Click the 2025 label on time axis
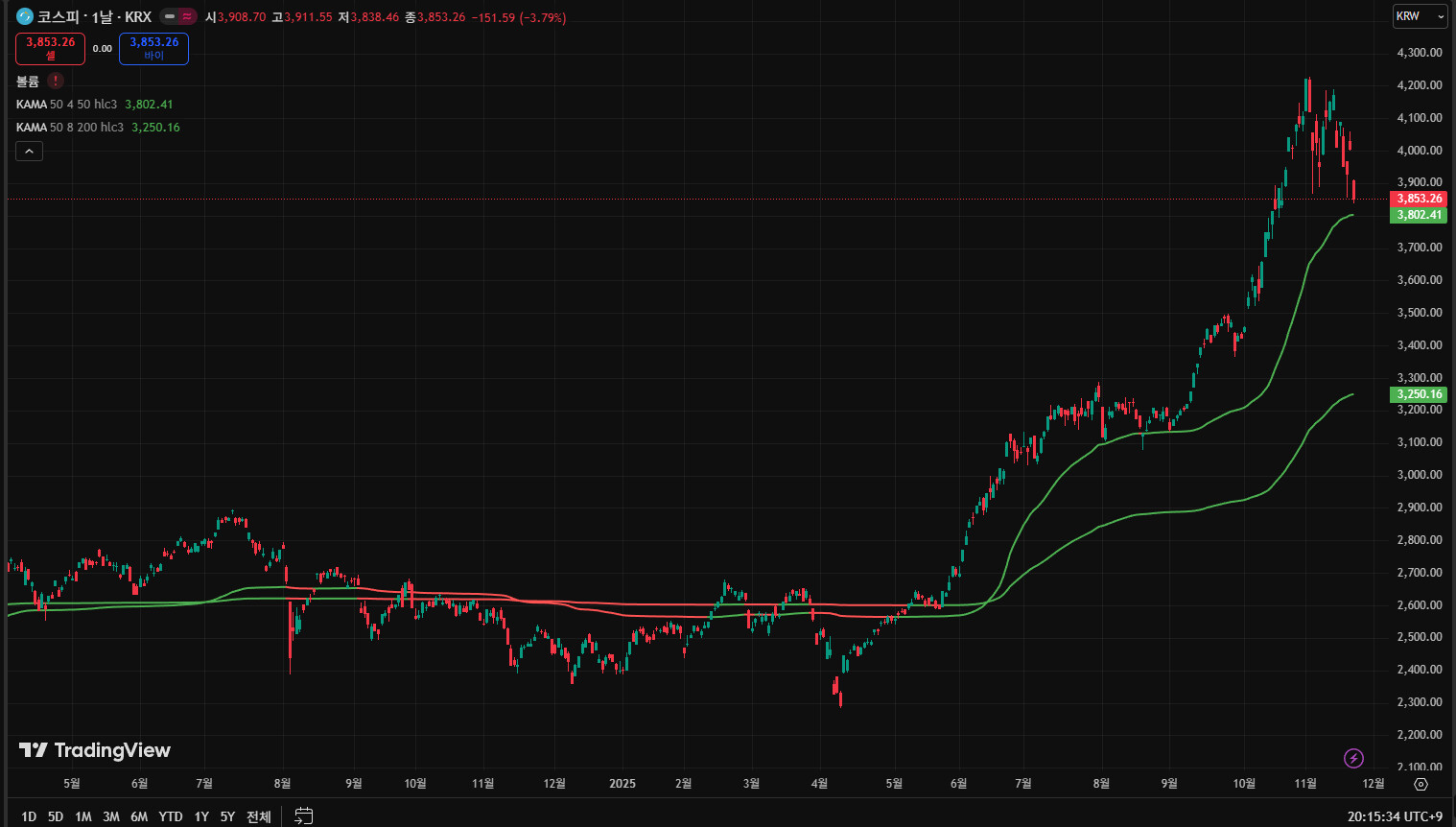This screenshot has width=1456, height=827. tap(622, 784)
